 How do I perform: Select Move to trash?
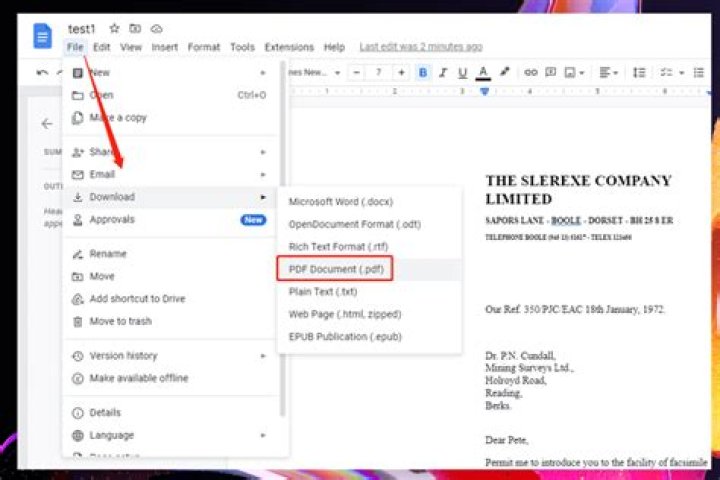pos(170,321)
